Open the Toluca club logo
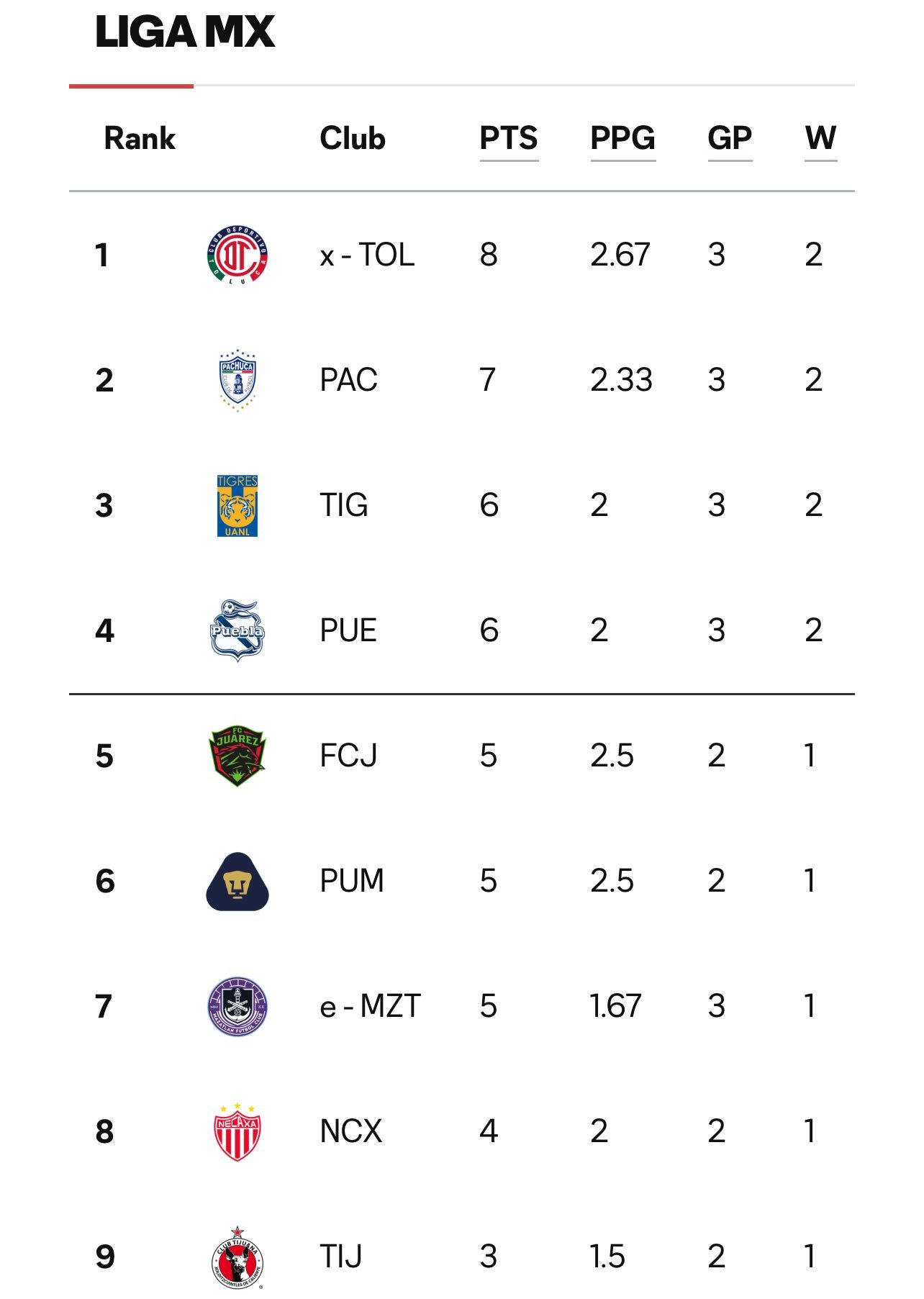 pos(237,255)
